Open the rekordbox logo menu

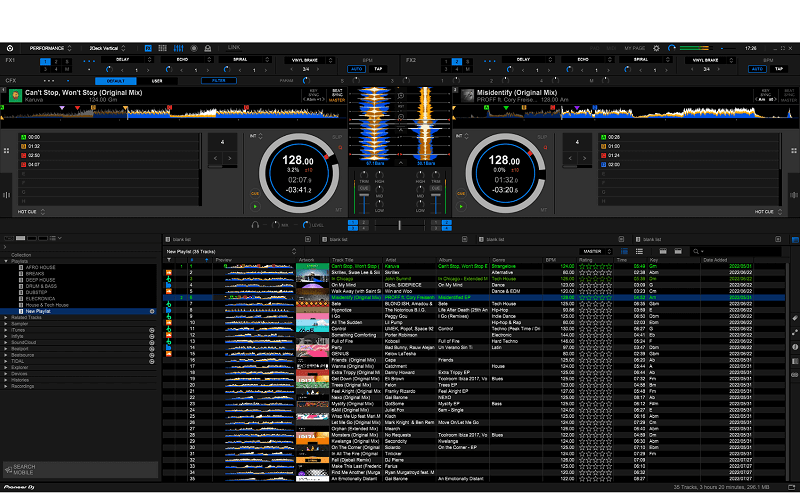10,48
